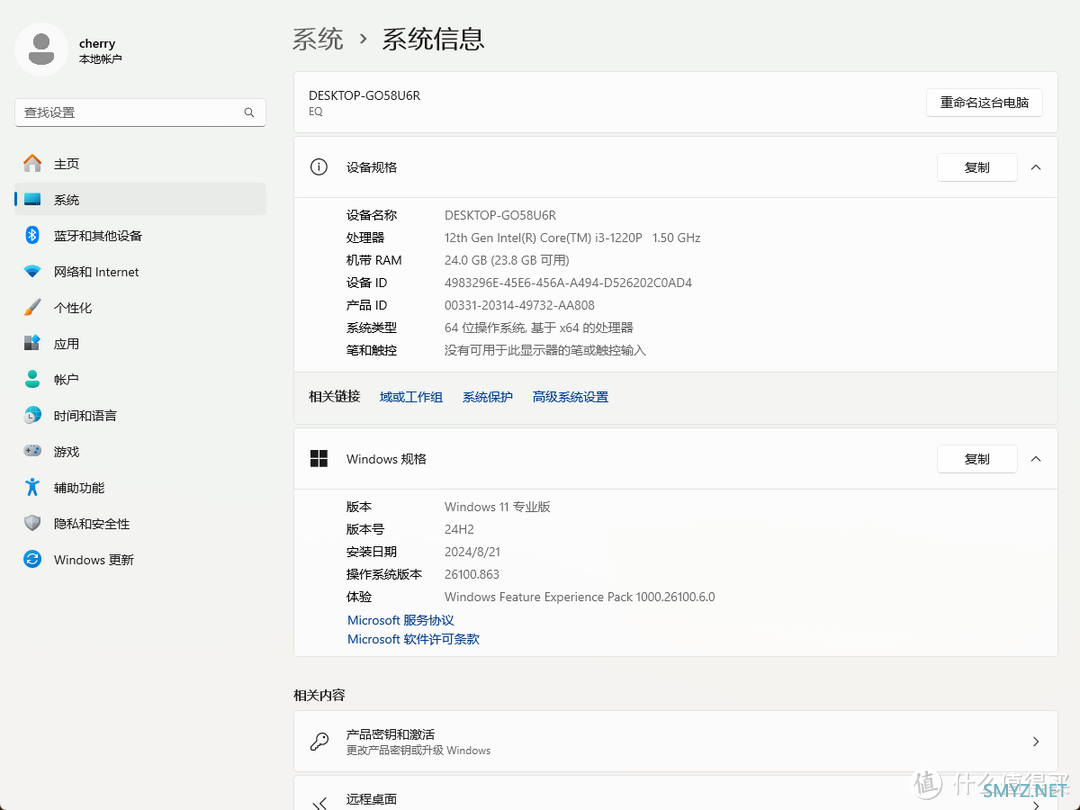Click the 机带 RAM value 24.0 GB

click(507, 260)
